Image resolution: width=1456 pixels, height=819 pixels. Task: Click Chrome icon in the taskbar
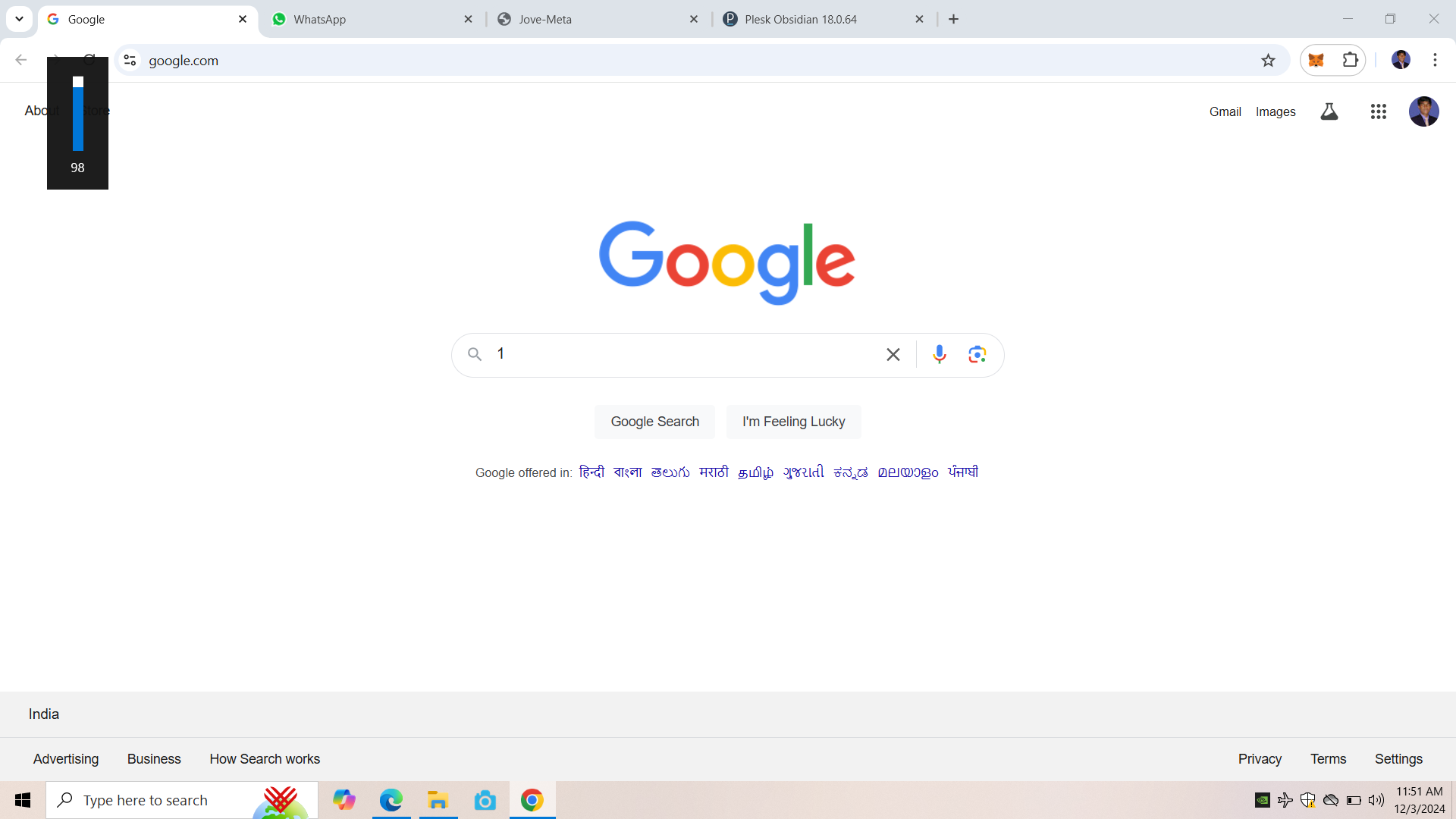pyautogui.click(x=532, y=800)
